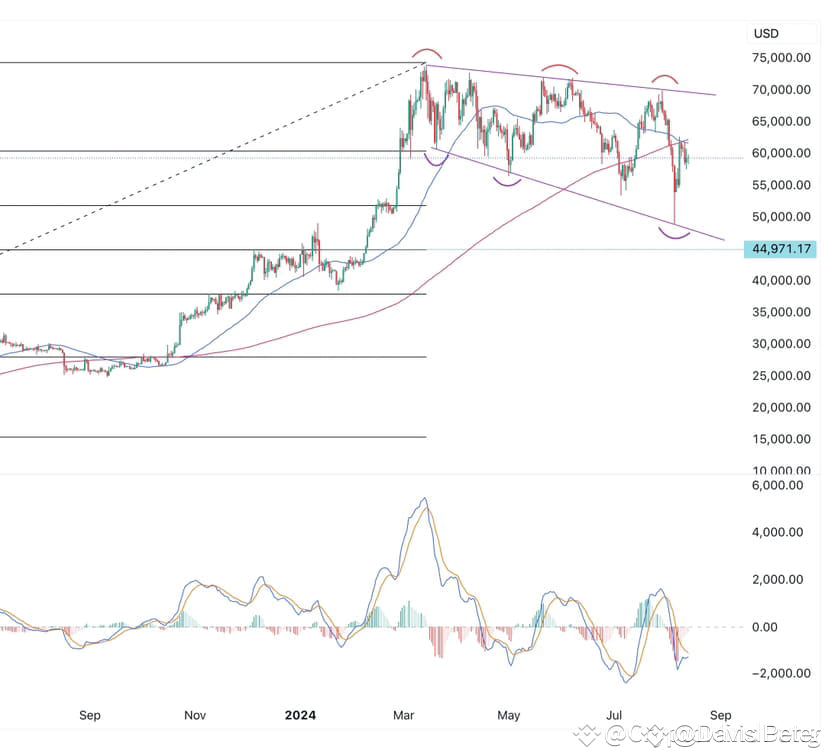Click the 50,000.00 price axis label
This screenshot has width=828, height=756.
(781, 216)
